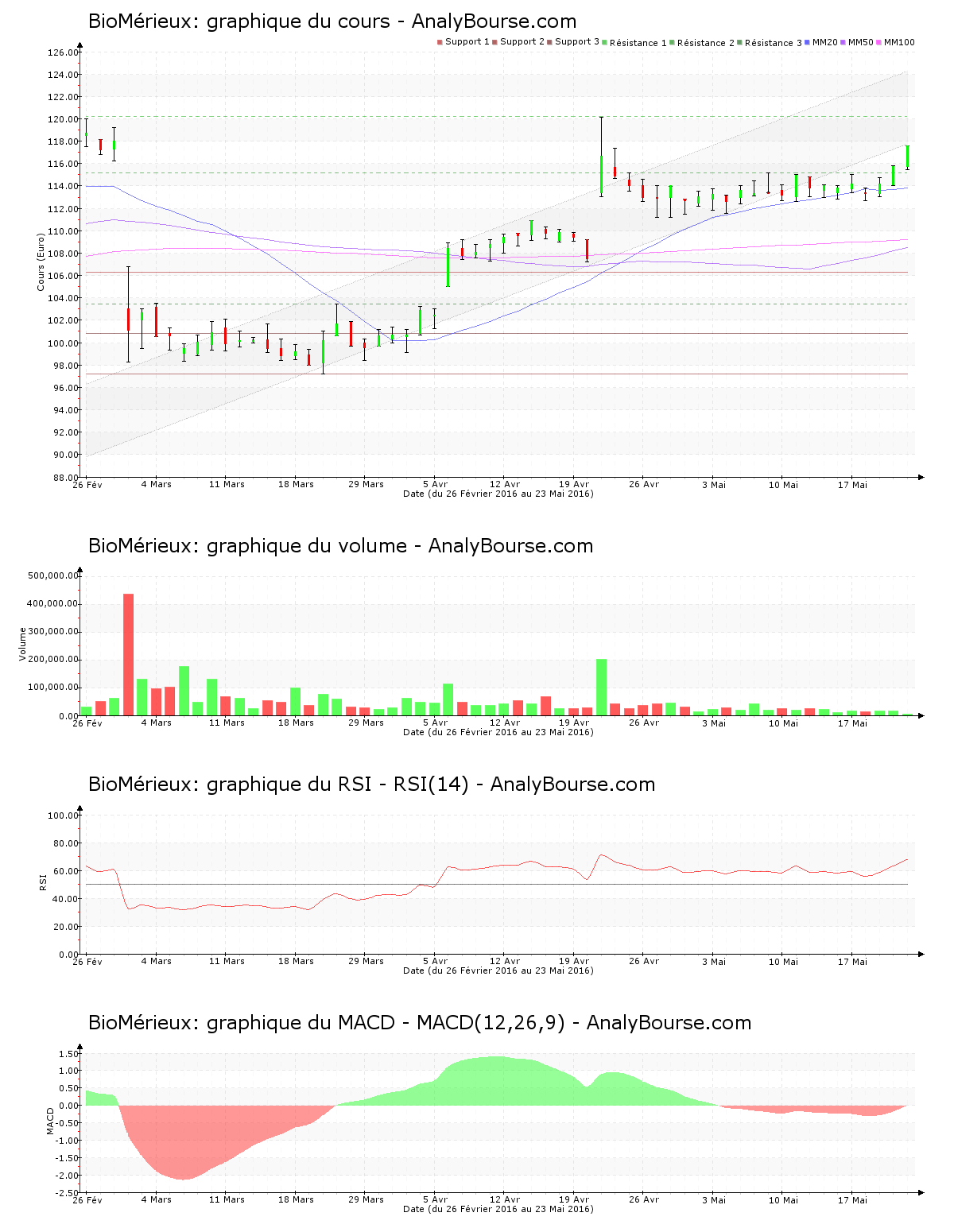This screenshot has height=1232, width=954.
Task: Click the 'graphique du MACD - MACD(12,26,9)' title
Action: tap(420, 1023)
